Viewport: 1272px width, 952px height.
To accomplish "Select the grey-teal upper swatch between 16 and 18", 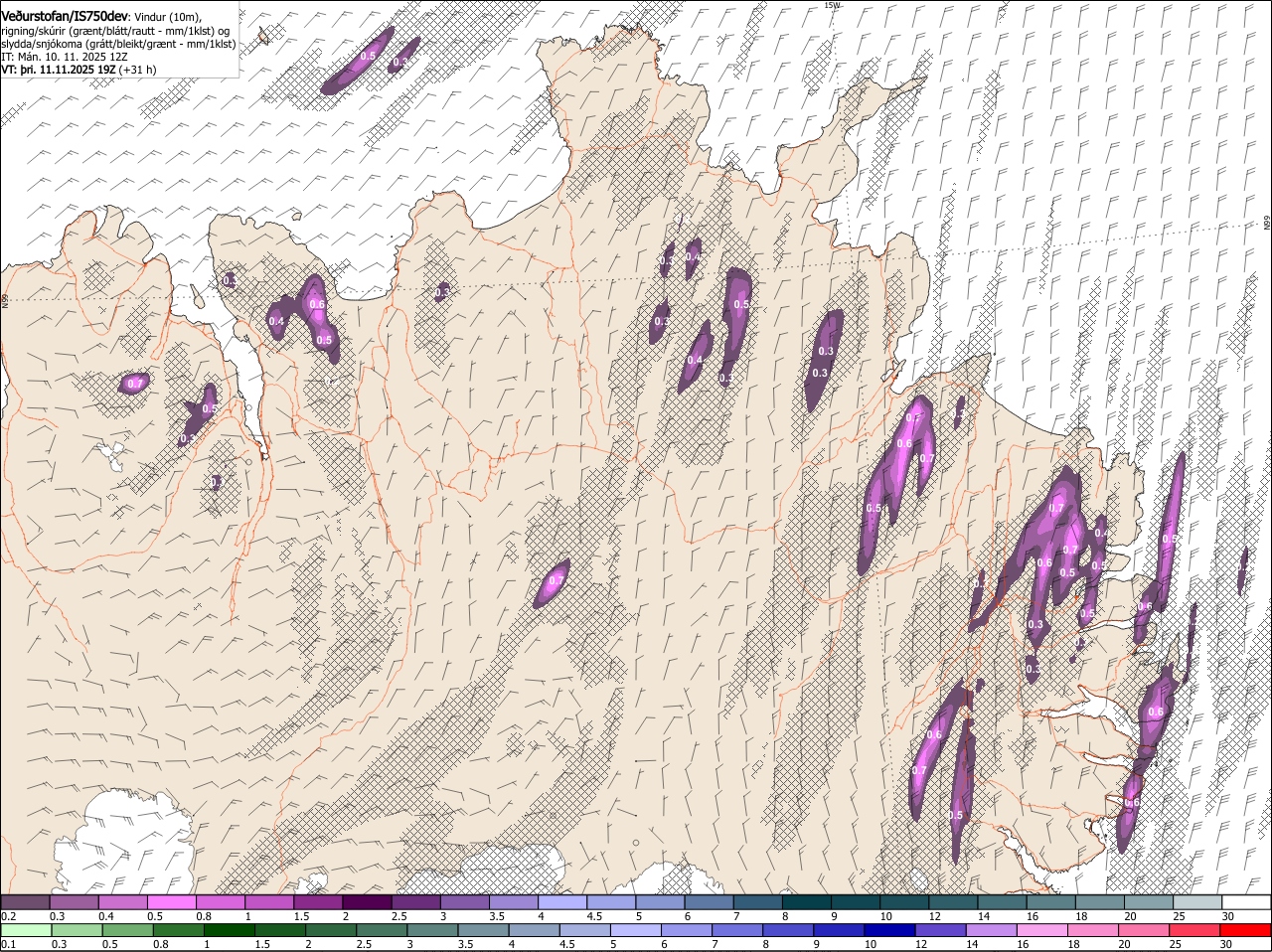I will coord(1049,901).
